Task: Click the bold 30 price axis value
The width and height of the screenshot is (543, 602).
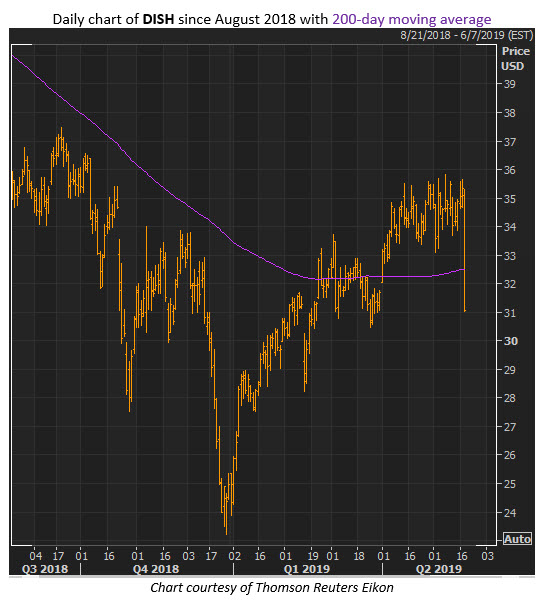Action: point(510,341)
